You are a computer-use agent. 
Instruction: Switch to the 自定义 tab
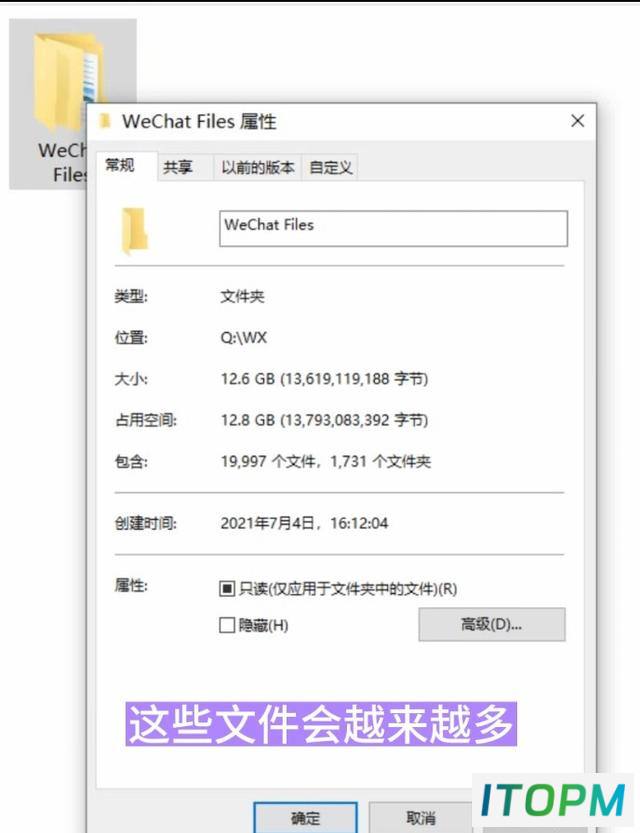tap(330, 167)
